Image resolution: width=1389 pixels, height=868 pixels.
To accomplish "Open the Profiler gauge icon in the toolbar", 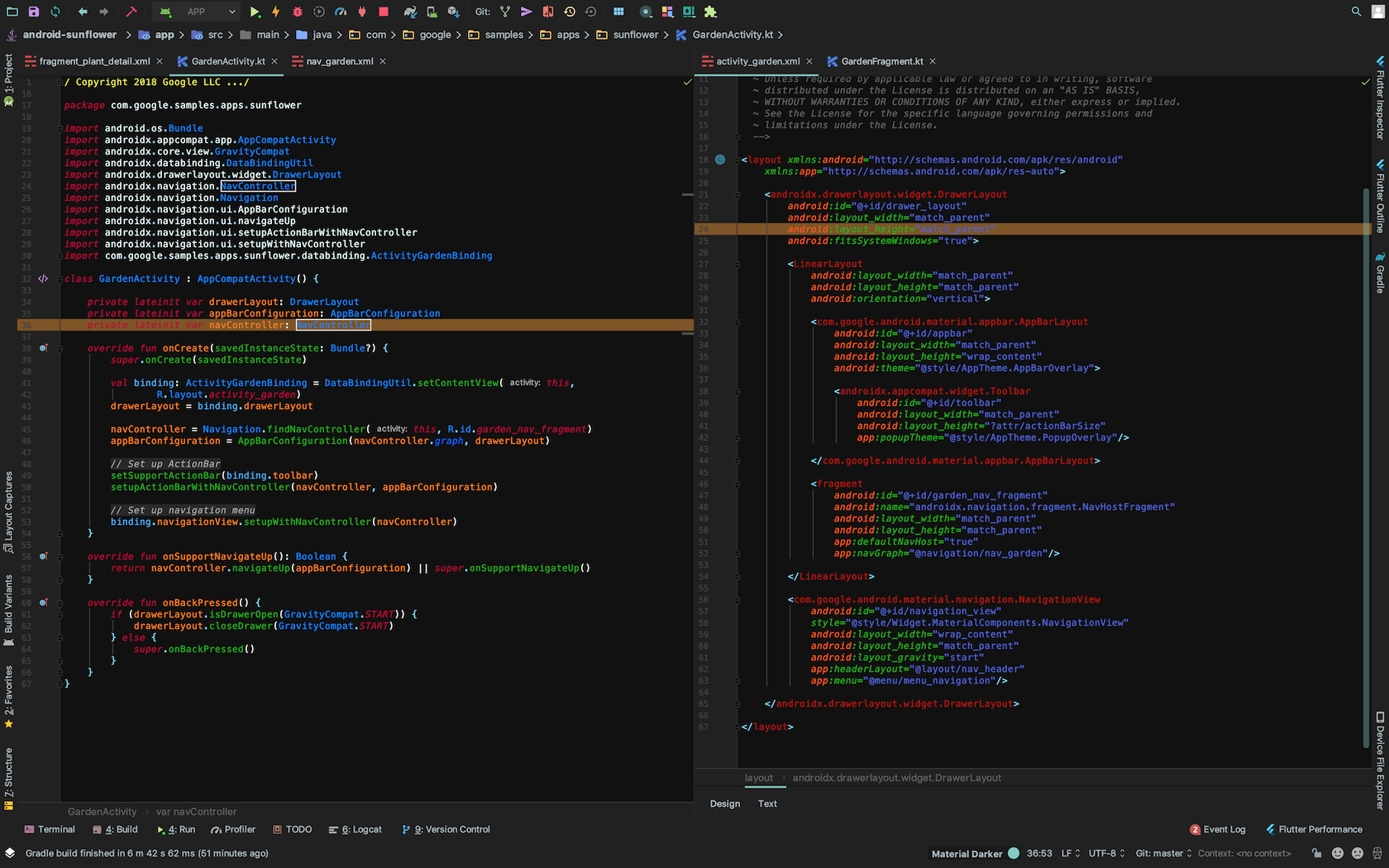I will 341,12.
